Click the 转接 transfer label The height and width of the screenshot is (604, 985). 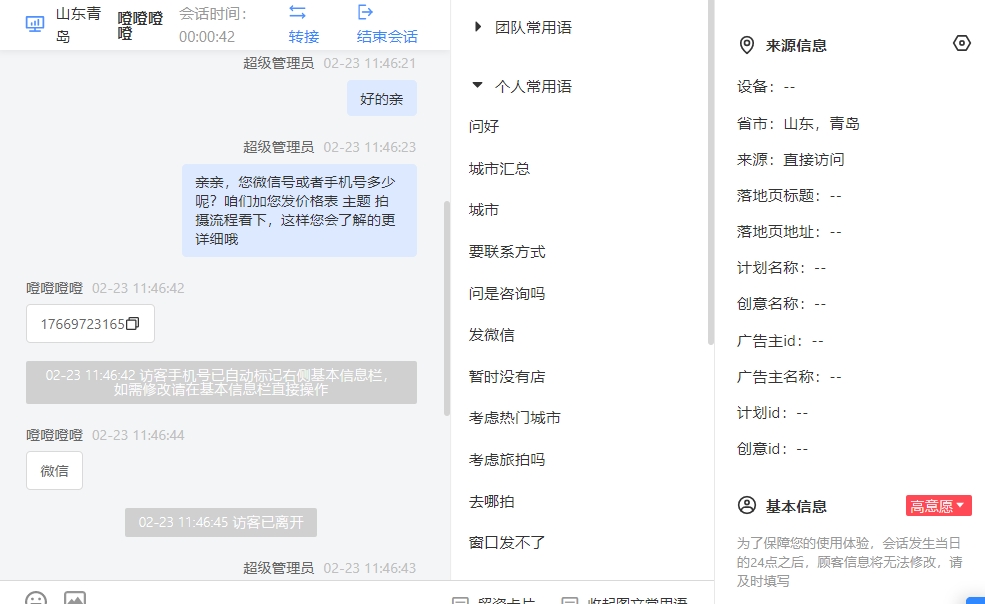(304, 36)
